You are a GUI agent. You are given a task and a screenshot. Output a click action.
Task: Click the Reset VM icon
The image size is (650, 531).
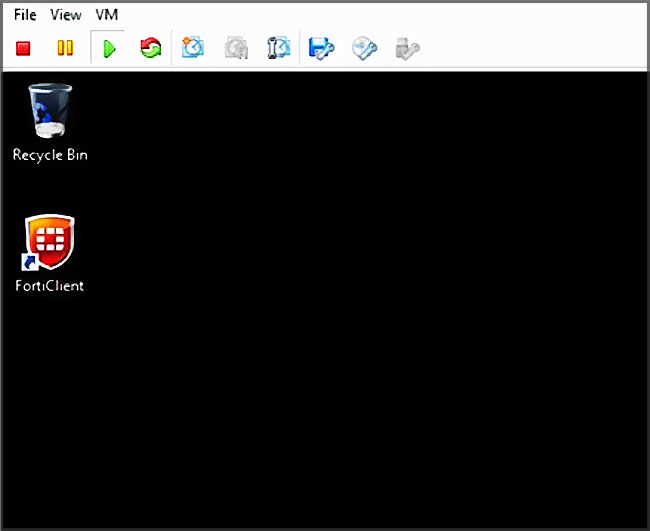point(150,48)
